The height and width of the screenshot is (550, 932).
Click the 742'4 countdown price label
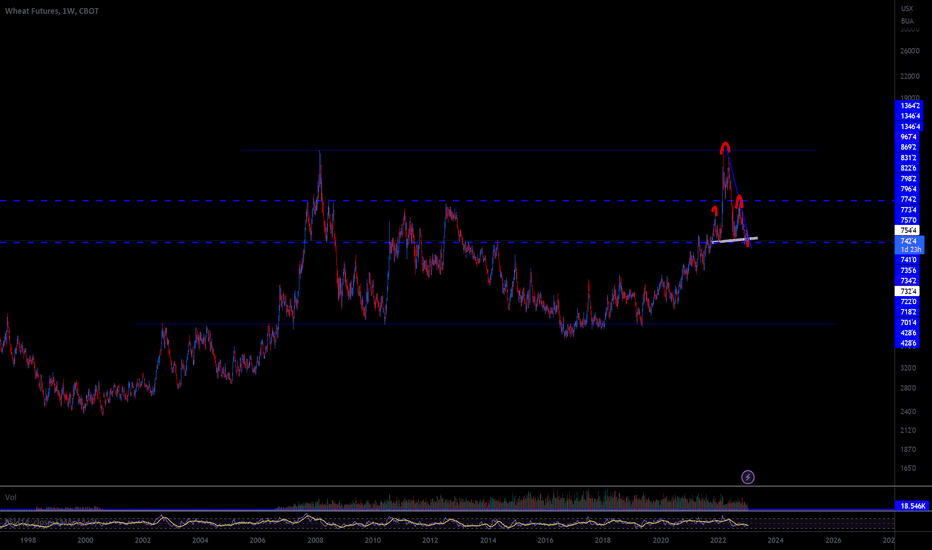pos(909,245)
